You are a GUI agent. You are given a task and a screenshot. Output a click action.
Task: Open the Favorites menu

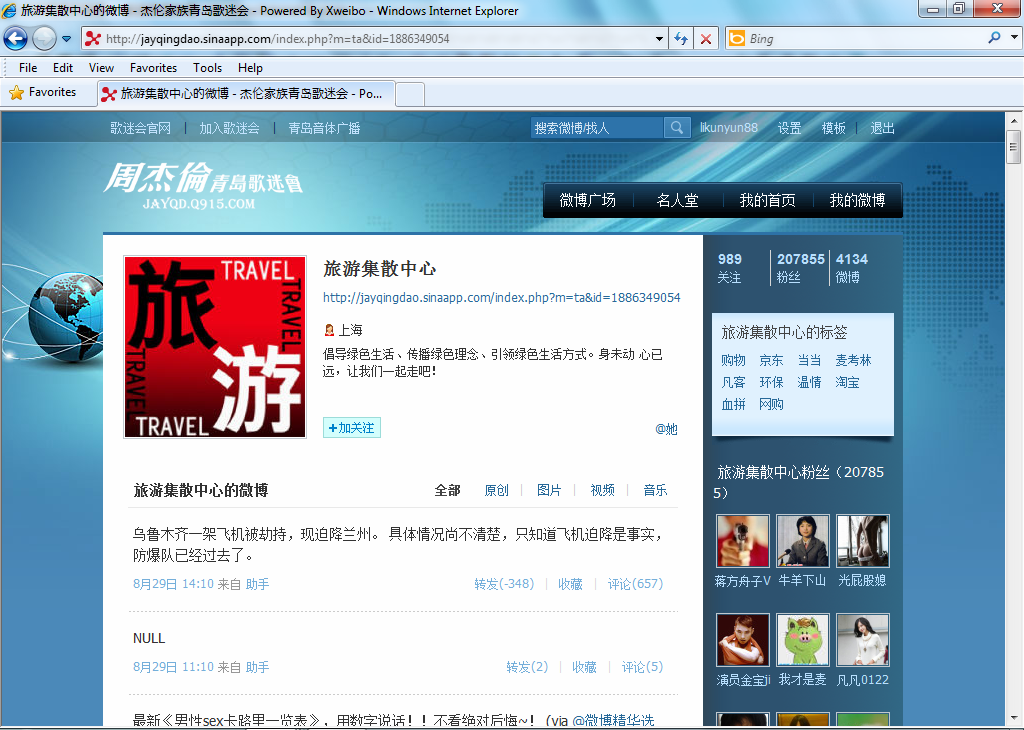tap(153, 67)
